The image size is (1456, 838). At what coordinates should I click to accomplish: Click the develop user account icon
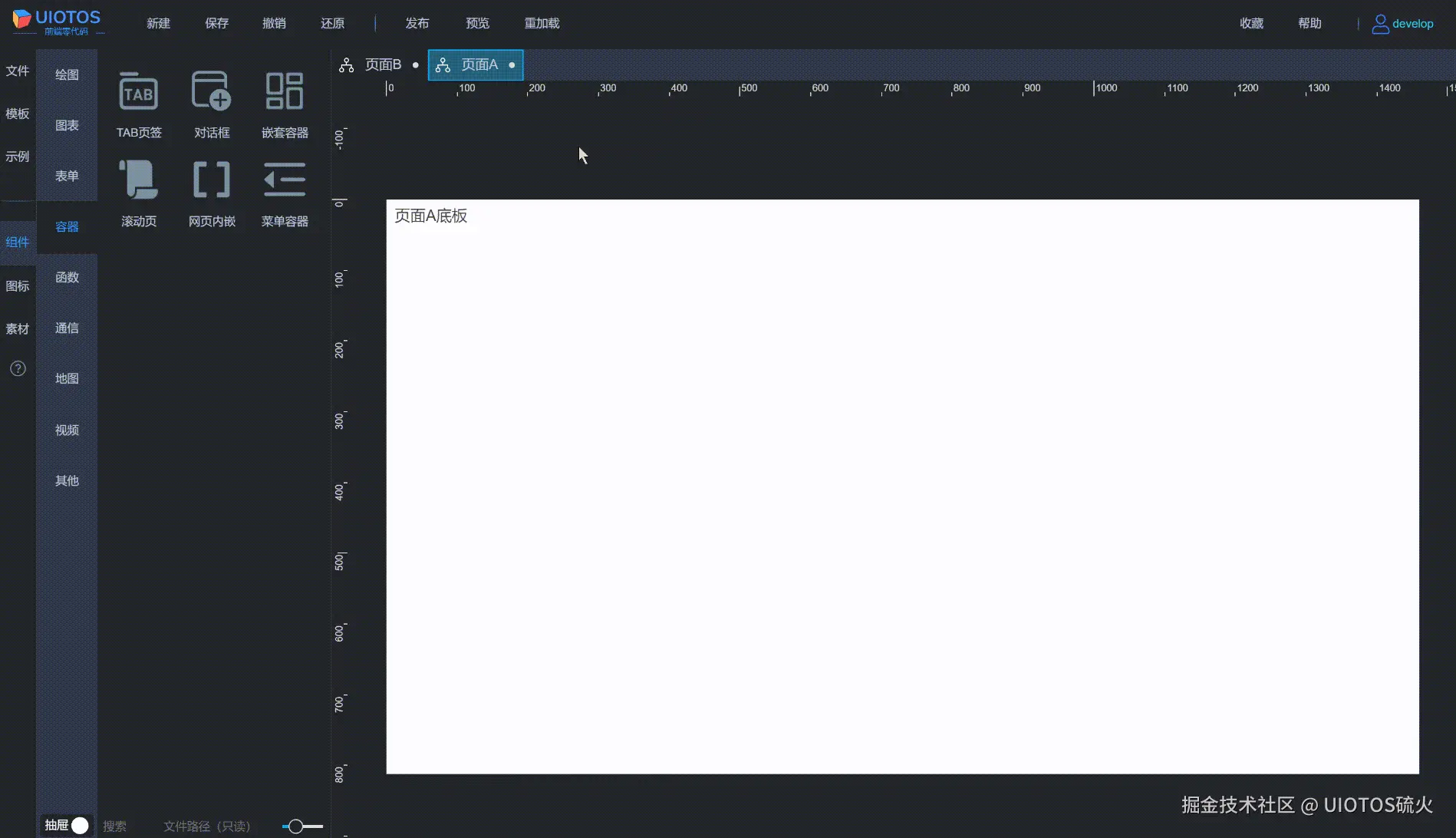(x=1380, y=23)
